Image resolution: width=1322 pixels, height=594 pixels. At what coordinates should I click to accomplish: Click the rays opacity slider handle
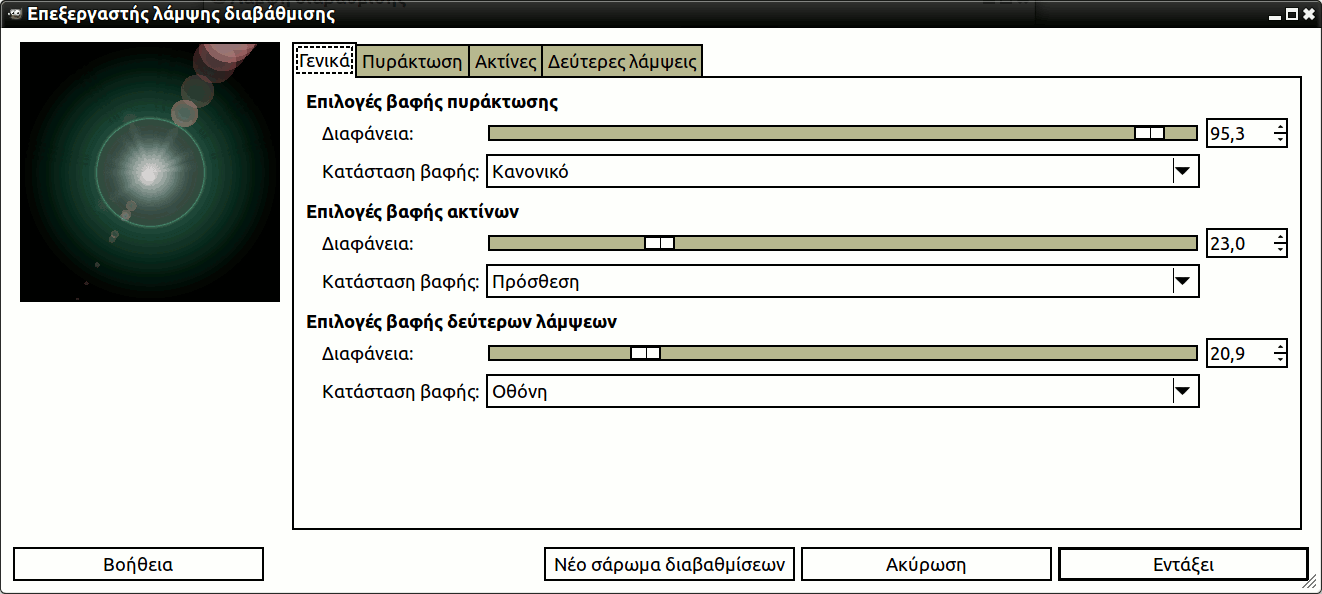pos(659,243)
